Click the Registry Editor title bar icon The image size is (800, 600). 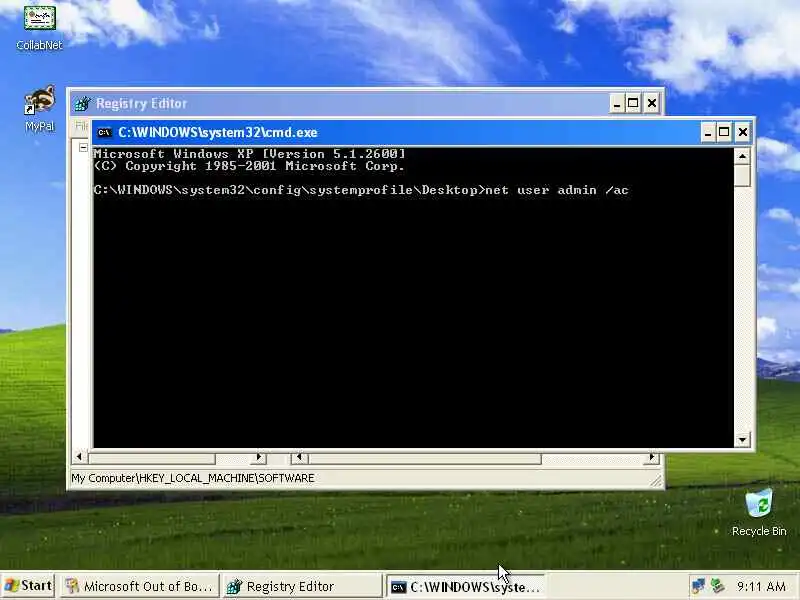pos(82,104)
